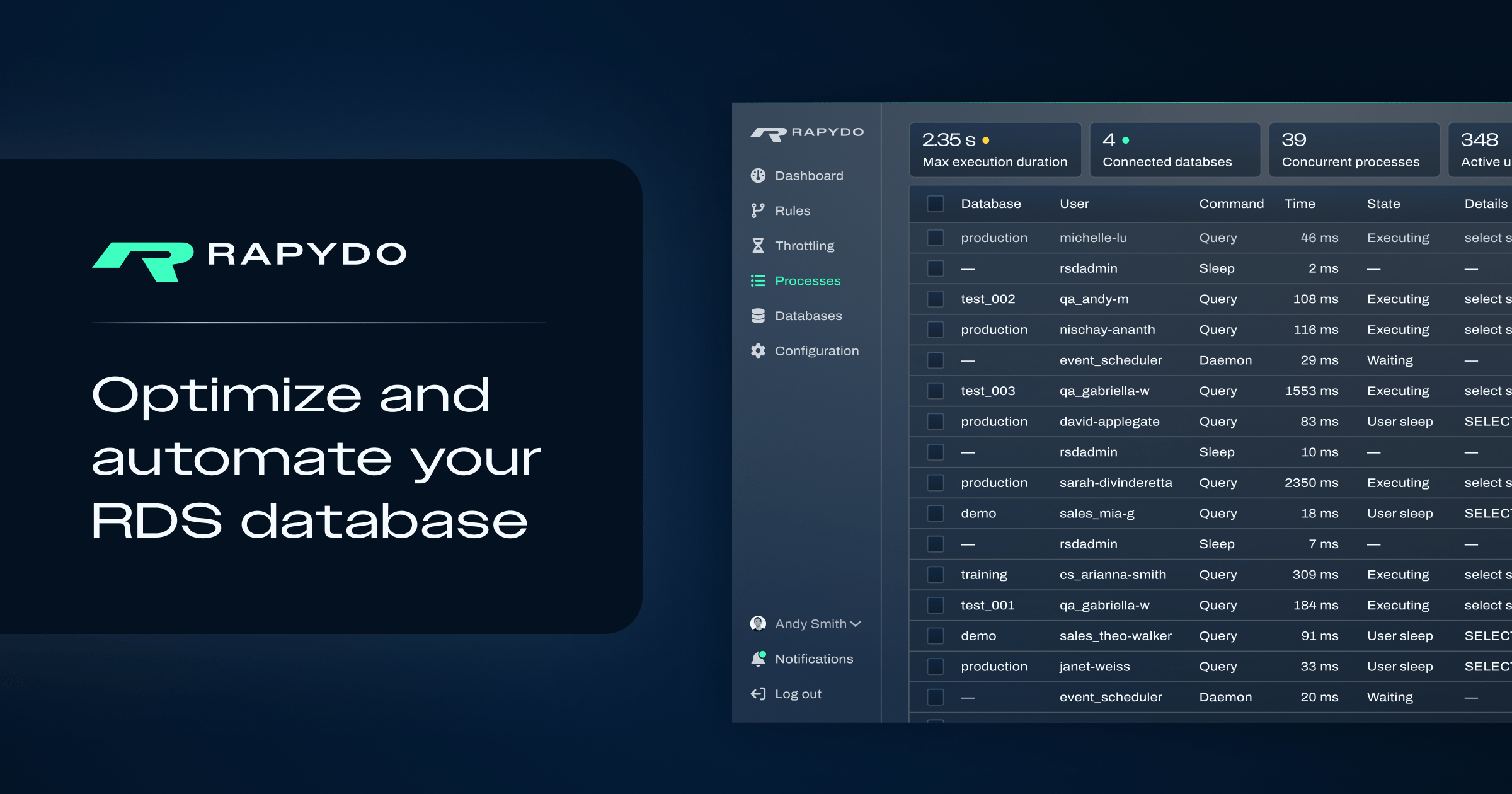Expand the Andy Smith account chevron
The height and width of the screenshot is (794, 1512).
[x=856, y=624]
